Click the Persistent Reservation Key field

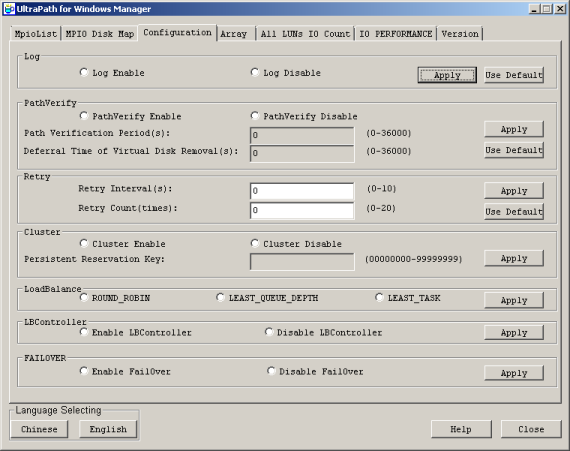[x=302, y=262]
